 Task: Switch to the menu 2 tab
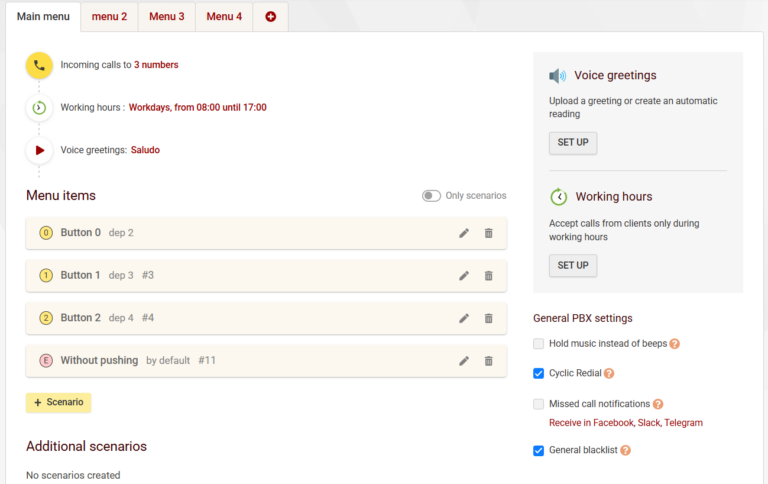109,17
